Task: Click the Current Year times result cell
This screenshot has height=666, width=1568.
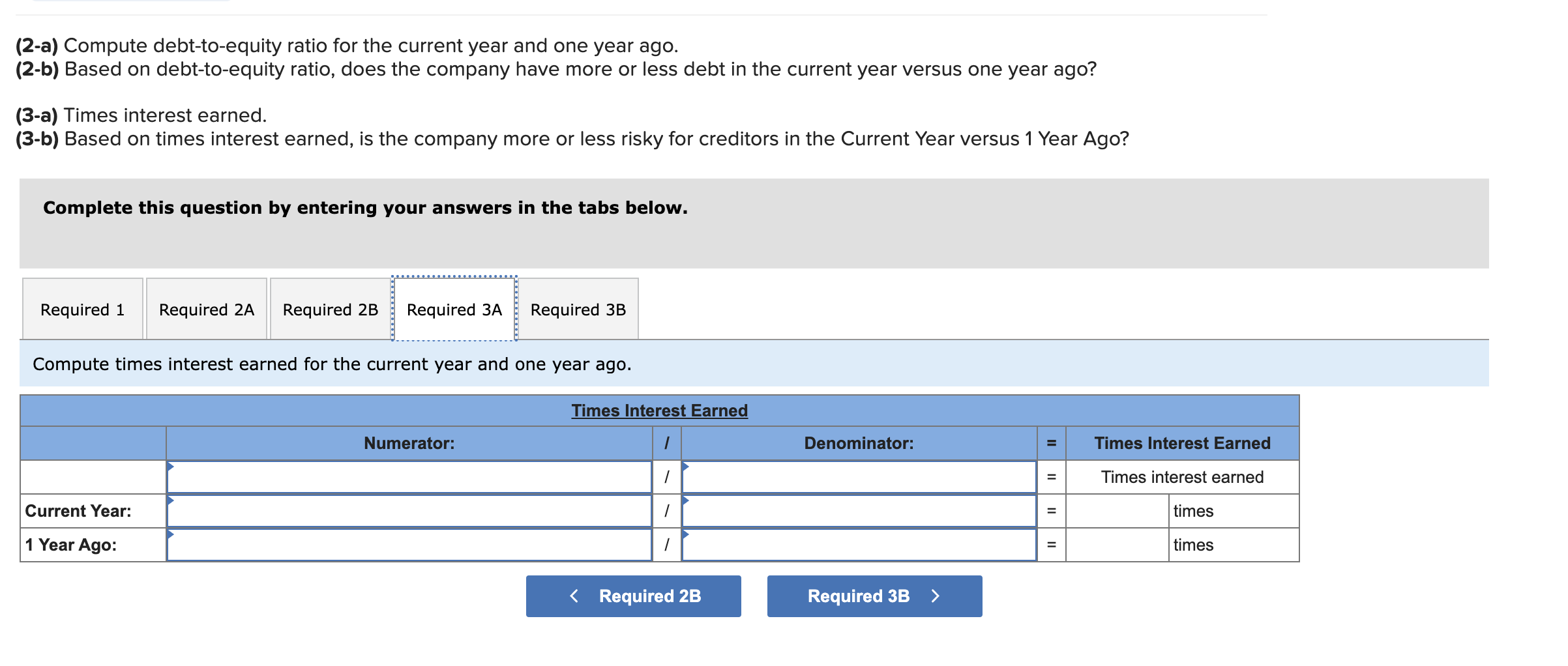Action: pos(1116,511)
